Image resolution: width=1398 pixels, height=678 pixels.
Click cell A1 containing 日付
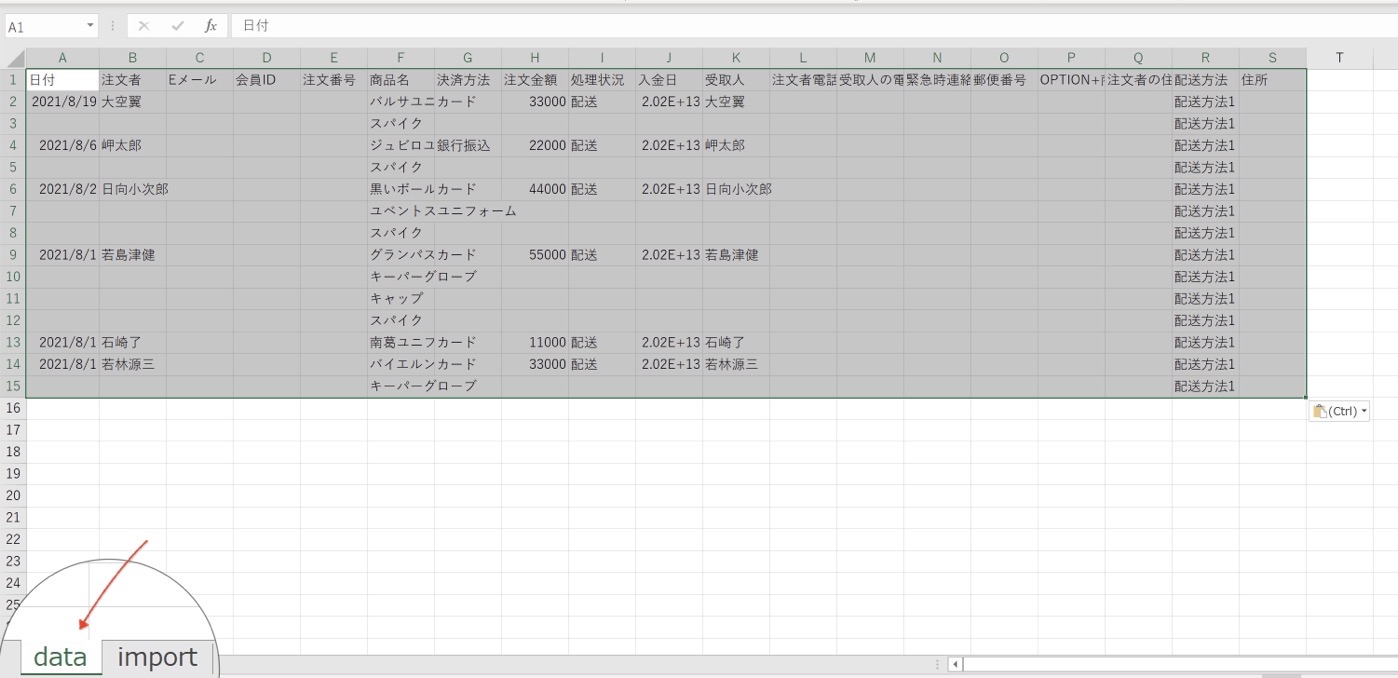point(62,80)
